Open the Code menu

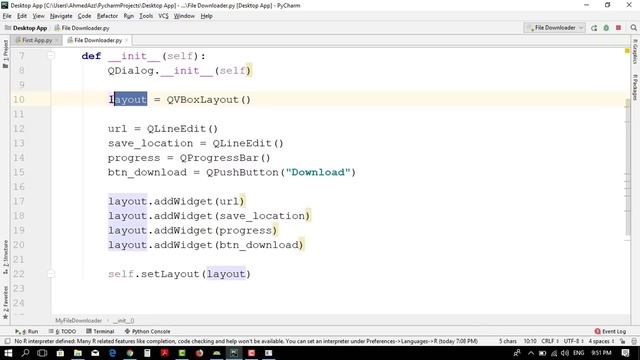pos(84,16)
